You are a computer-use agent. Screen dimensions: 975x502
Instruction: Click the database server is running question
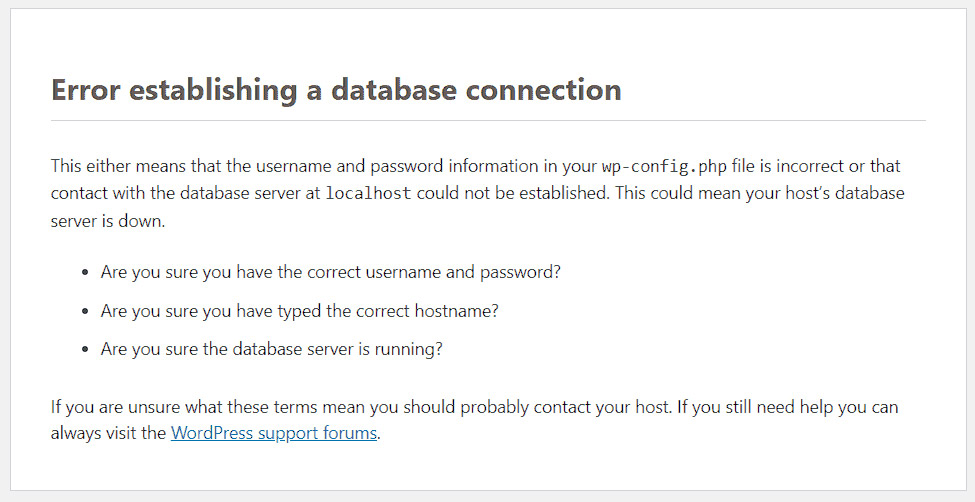click(x=272, y=349)
